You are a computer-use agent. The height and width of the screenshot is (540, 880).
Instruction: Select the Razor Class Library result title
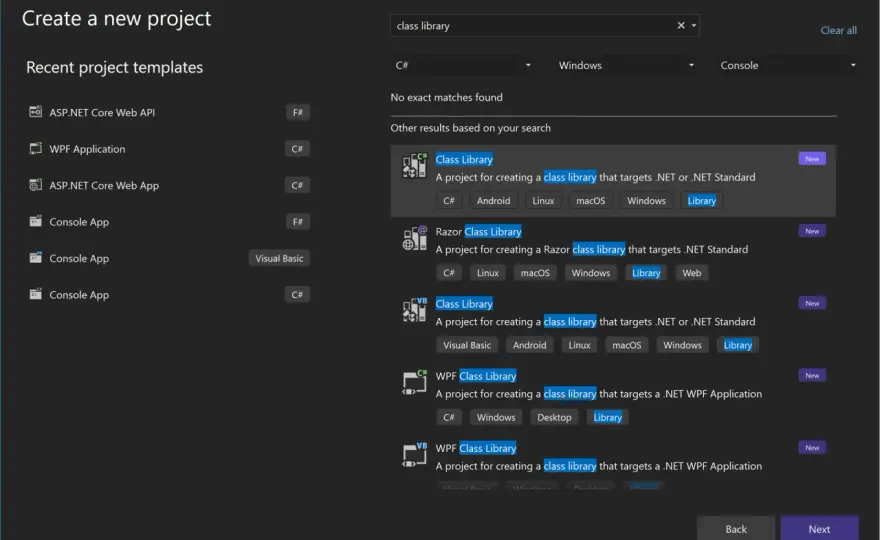[x=479, y=231]
